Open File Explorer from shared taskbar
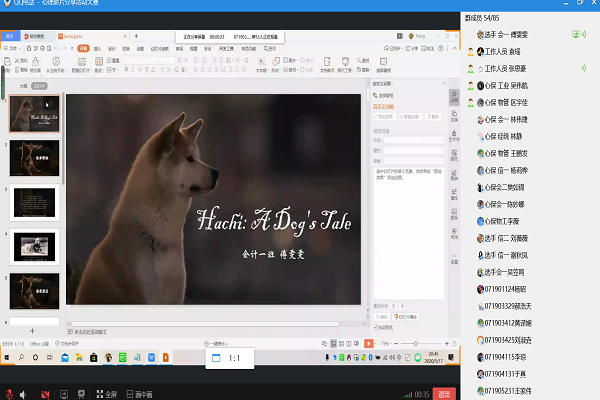The width and height of the screenshot is (600, 400). [79, 358]
